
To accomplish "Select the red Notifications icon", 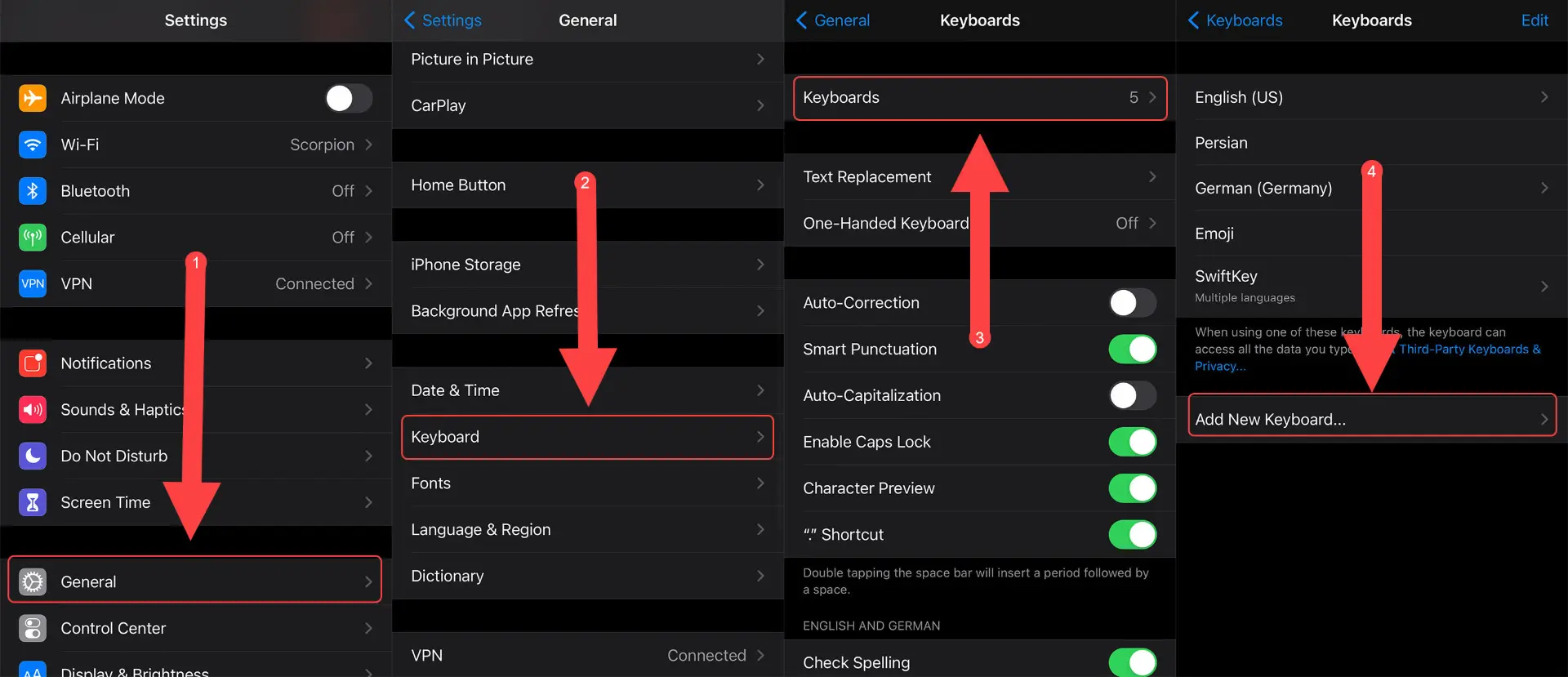I will pyautogui.click(x=33, y=363).
